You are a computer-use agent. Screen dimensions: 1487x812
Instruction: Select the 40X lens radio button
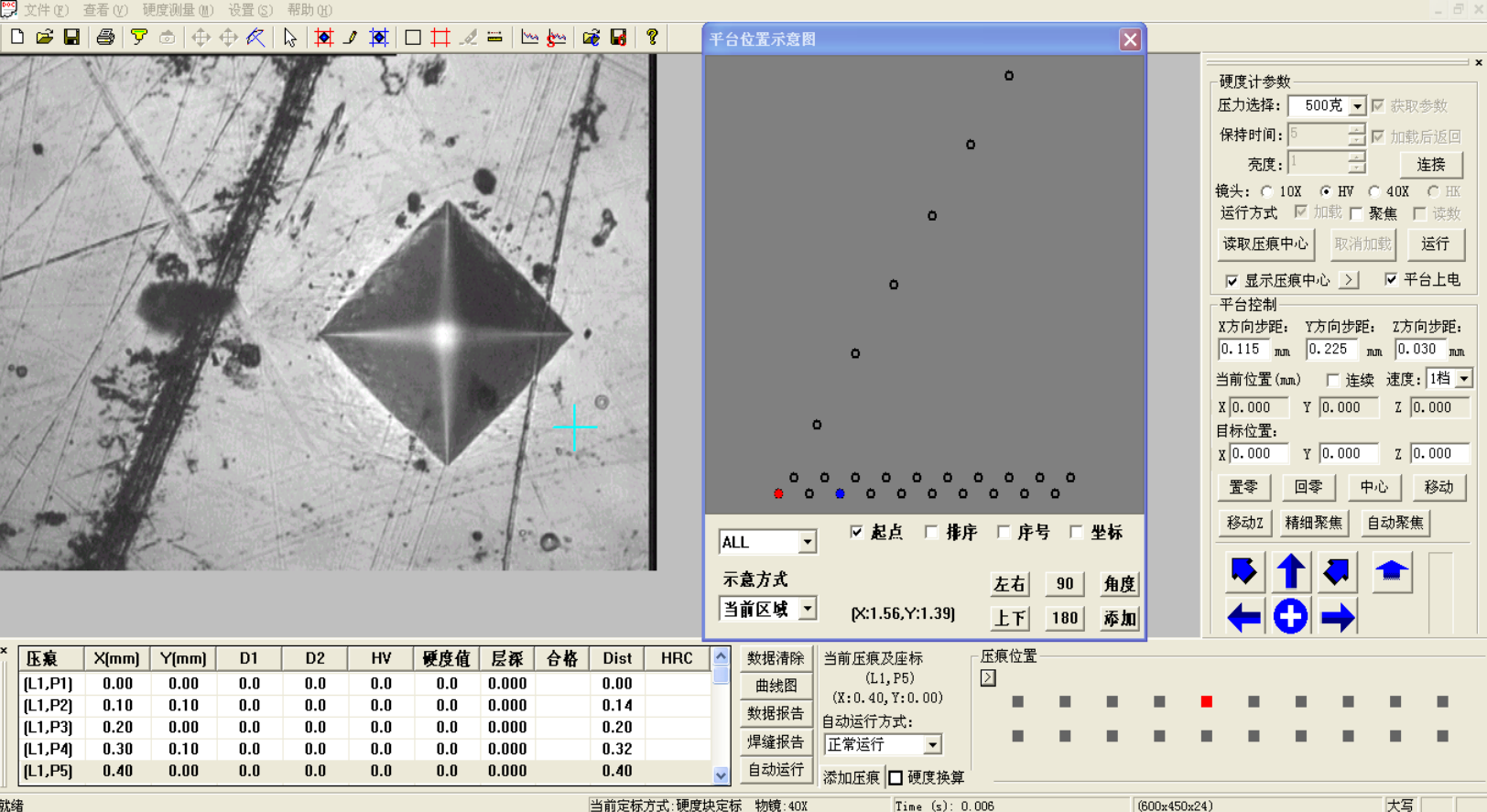point(1374,191)
